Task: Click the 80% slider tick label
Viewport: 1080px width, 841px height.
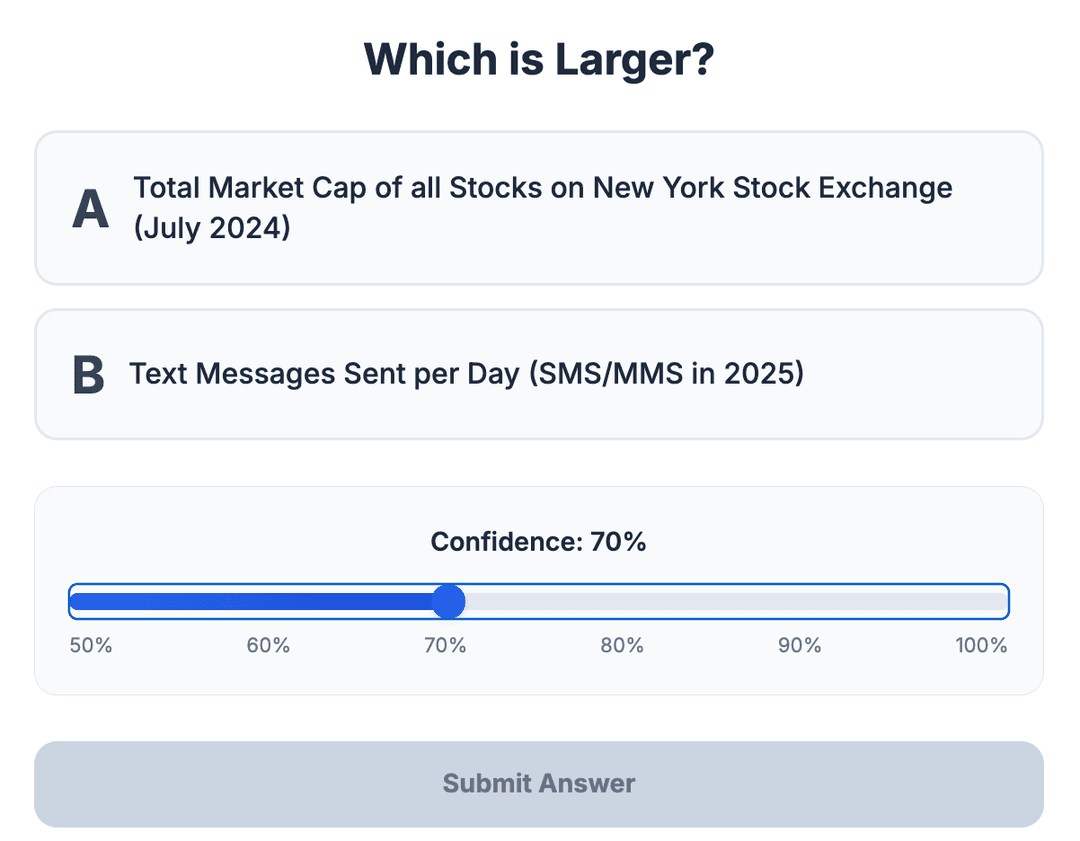Action: point(622,645)
